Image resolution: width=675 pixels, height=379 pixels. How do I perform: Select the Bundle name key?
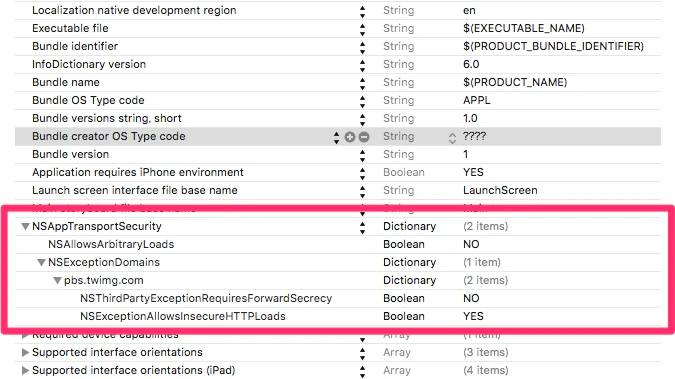pos(66,82)
